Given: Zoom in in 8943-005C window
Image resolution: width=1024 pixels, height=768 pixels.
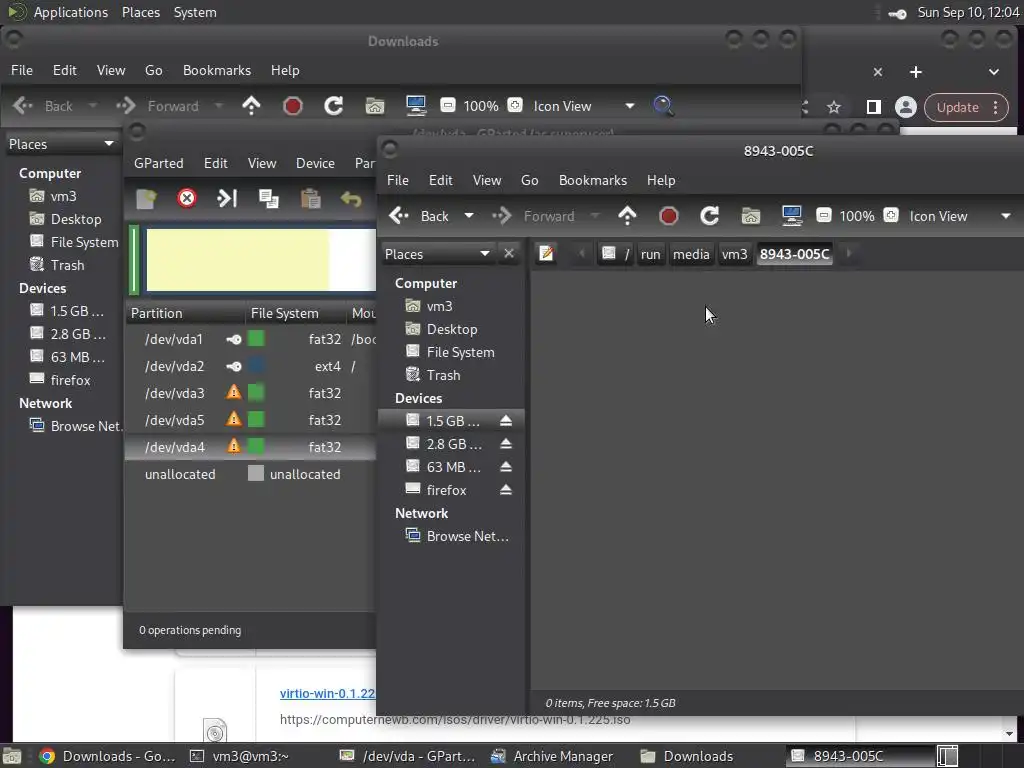Looking at the screenshot, I should coord(891,215).
